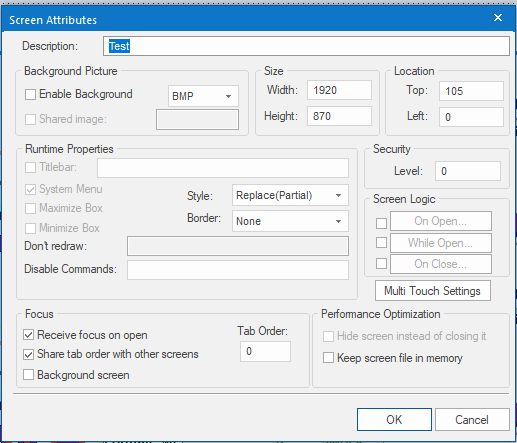Tick the On Open screen logic checkbox

pos(381,223)
